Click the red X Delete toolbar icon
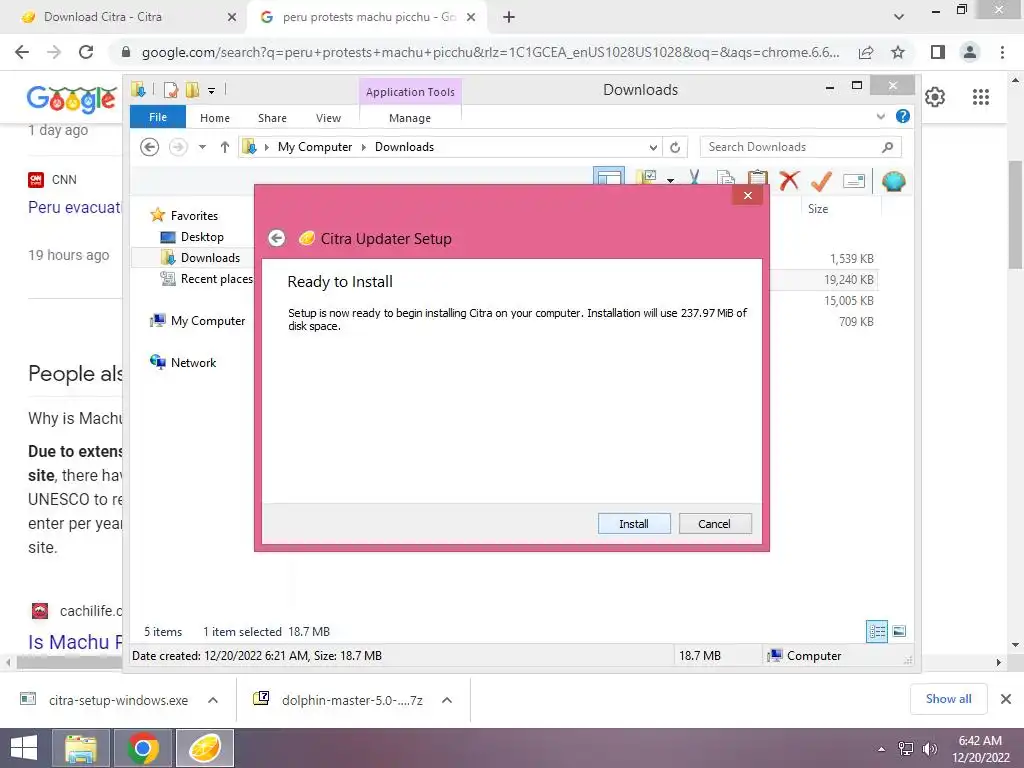The height and width of the screenshot is (768, 1024). click(x=789, y=180)
